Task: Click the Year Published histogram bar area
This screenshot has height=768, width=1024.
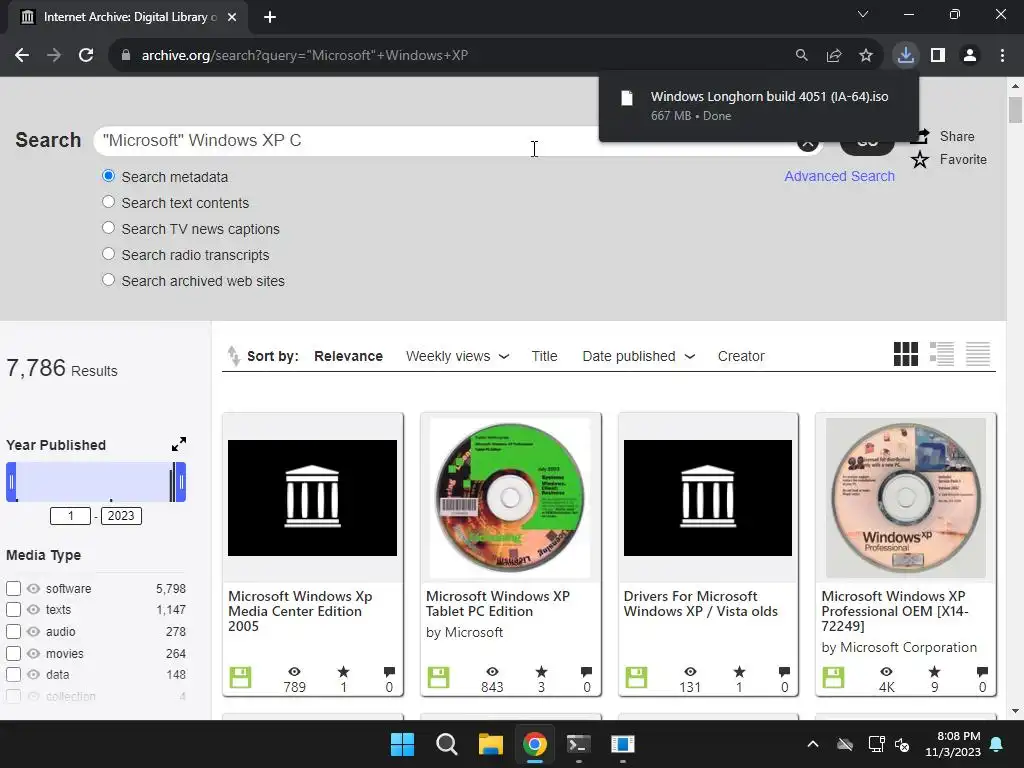Action: click(95, 482)
